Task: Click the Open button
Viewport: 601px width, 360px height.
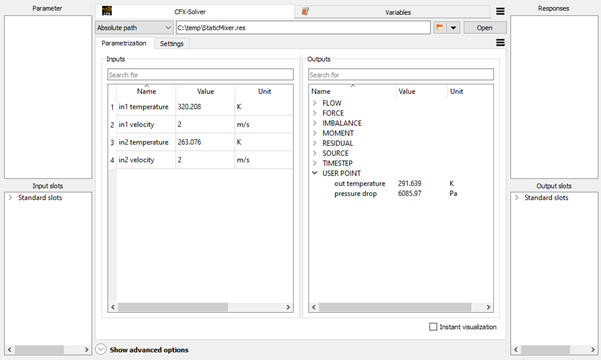Action: (x=485, y=28)
